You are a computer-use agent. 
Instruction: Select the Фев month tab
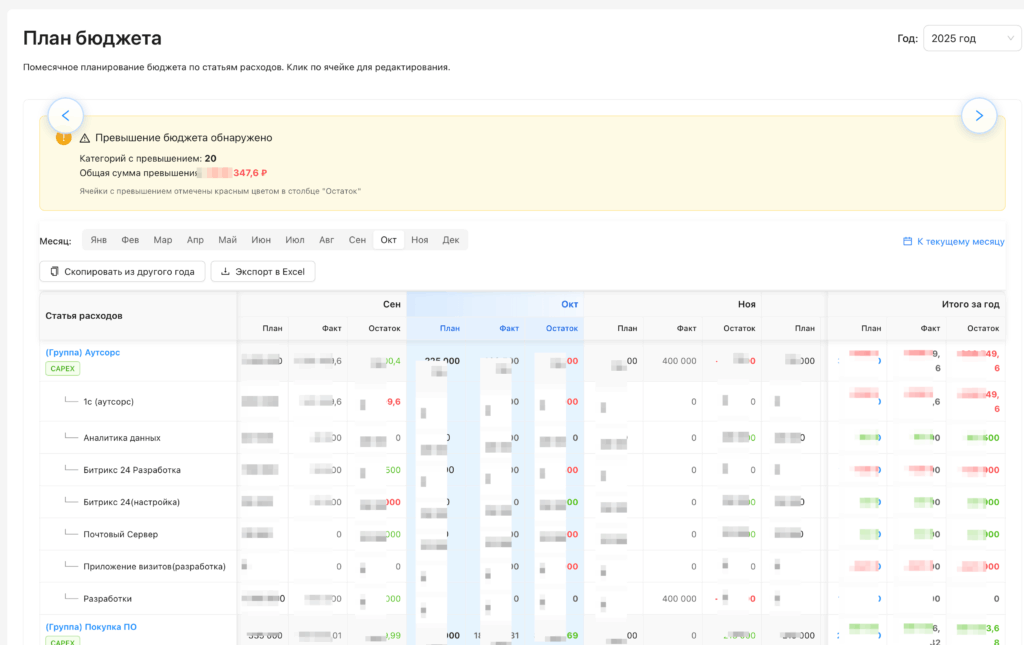point(130,240)
